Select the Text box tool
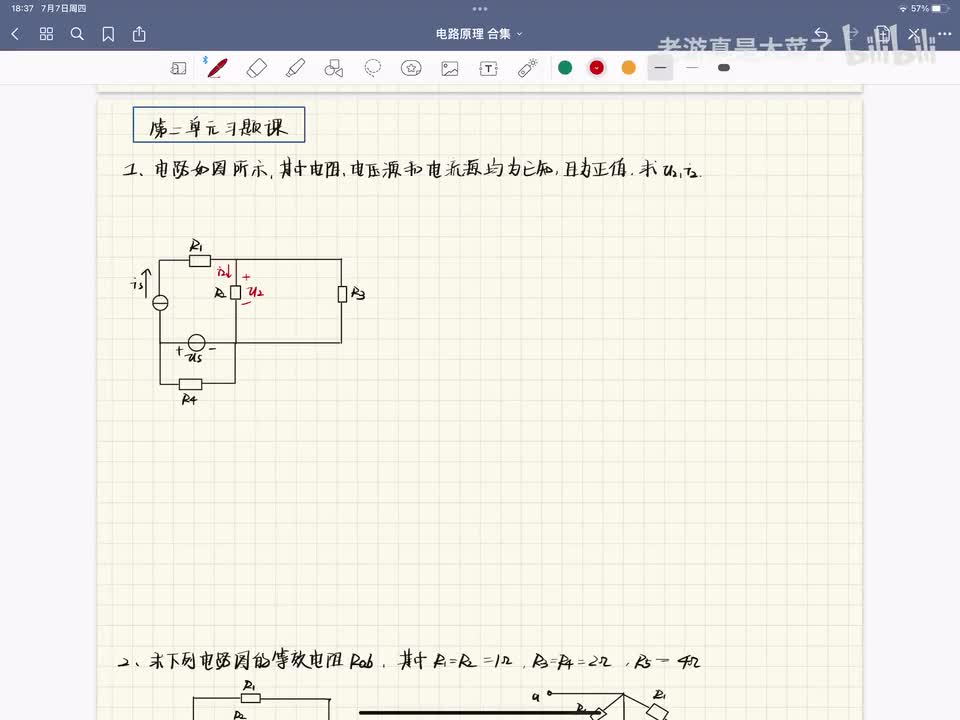The image size is (960, 720). [489, 68]
